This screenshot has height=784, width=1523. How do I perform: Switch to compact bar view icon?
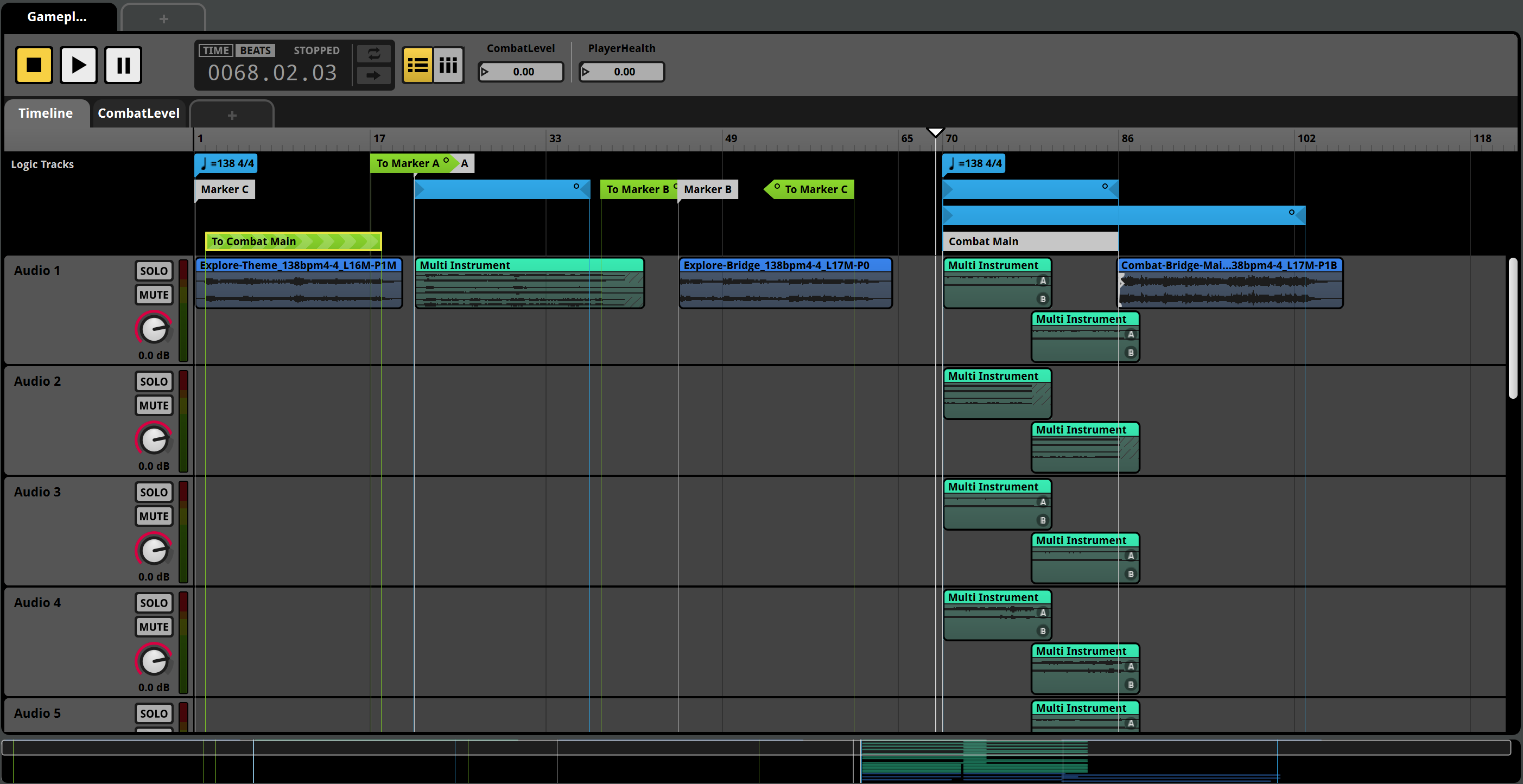(448, 65)
